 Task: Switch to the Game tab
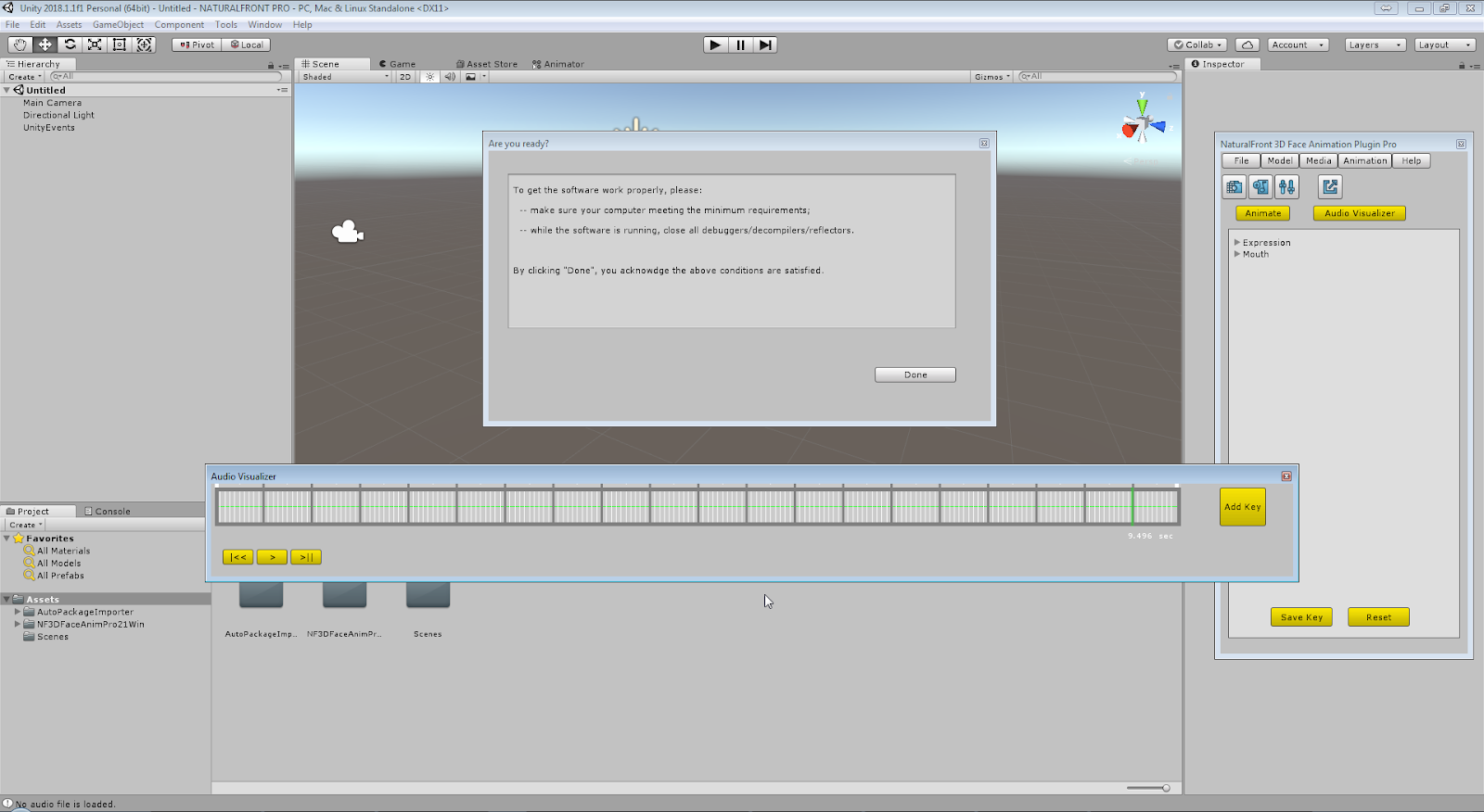coord(398,64)
